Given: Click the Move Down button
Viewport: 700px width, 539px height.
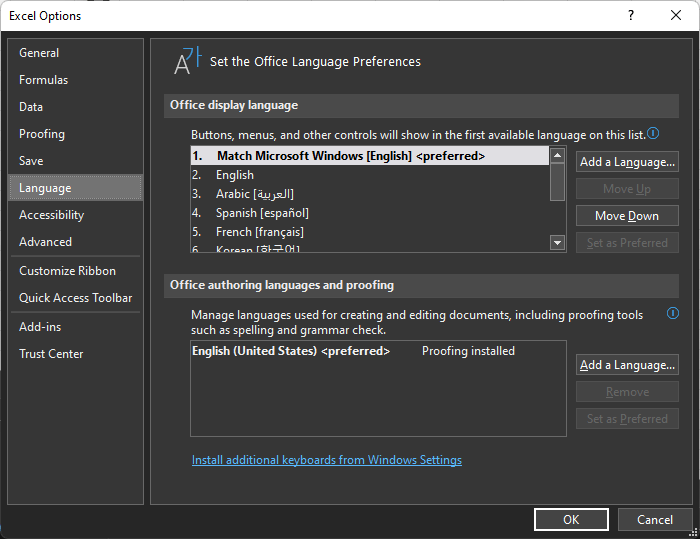Looking at the screenshot, I should tap(627, 216).
